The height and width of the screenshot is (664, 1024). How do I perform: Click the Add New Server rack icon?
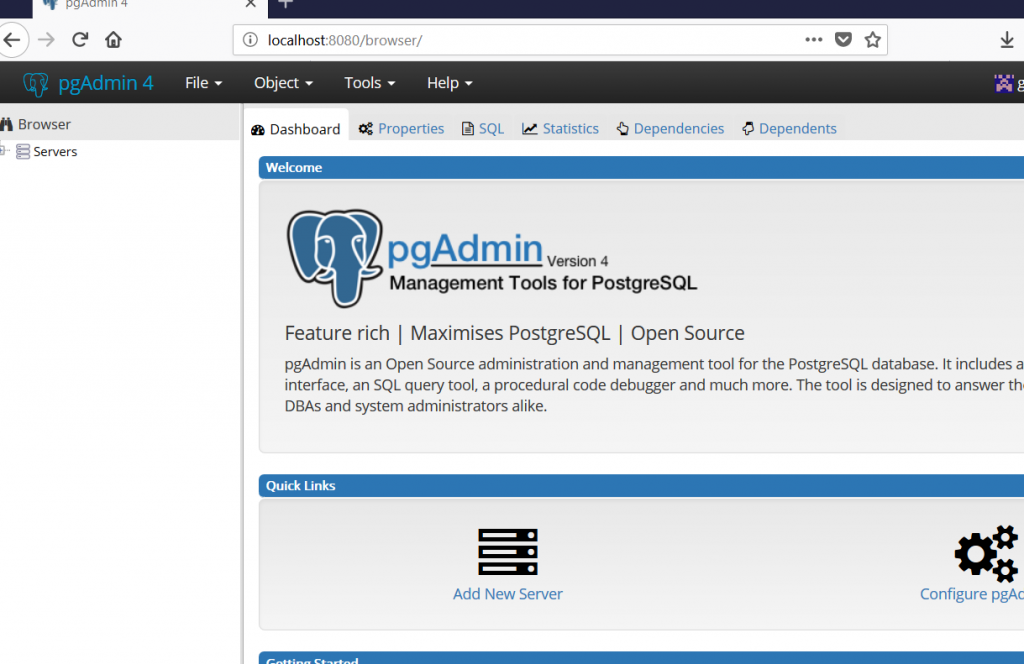point(507,552)
